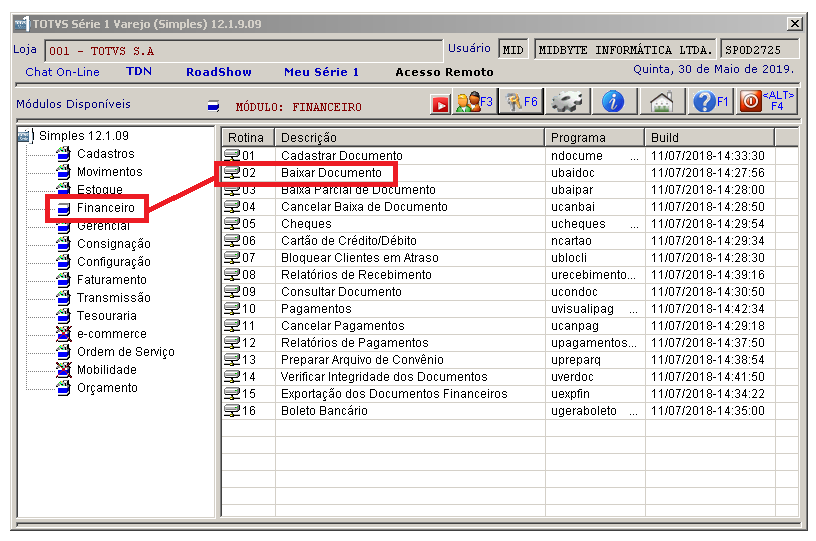Select Verificar Integridade dos Documentos row
The width and height of the screenshot is (816, 541).
pos(510,377)
